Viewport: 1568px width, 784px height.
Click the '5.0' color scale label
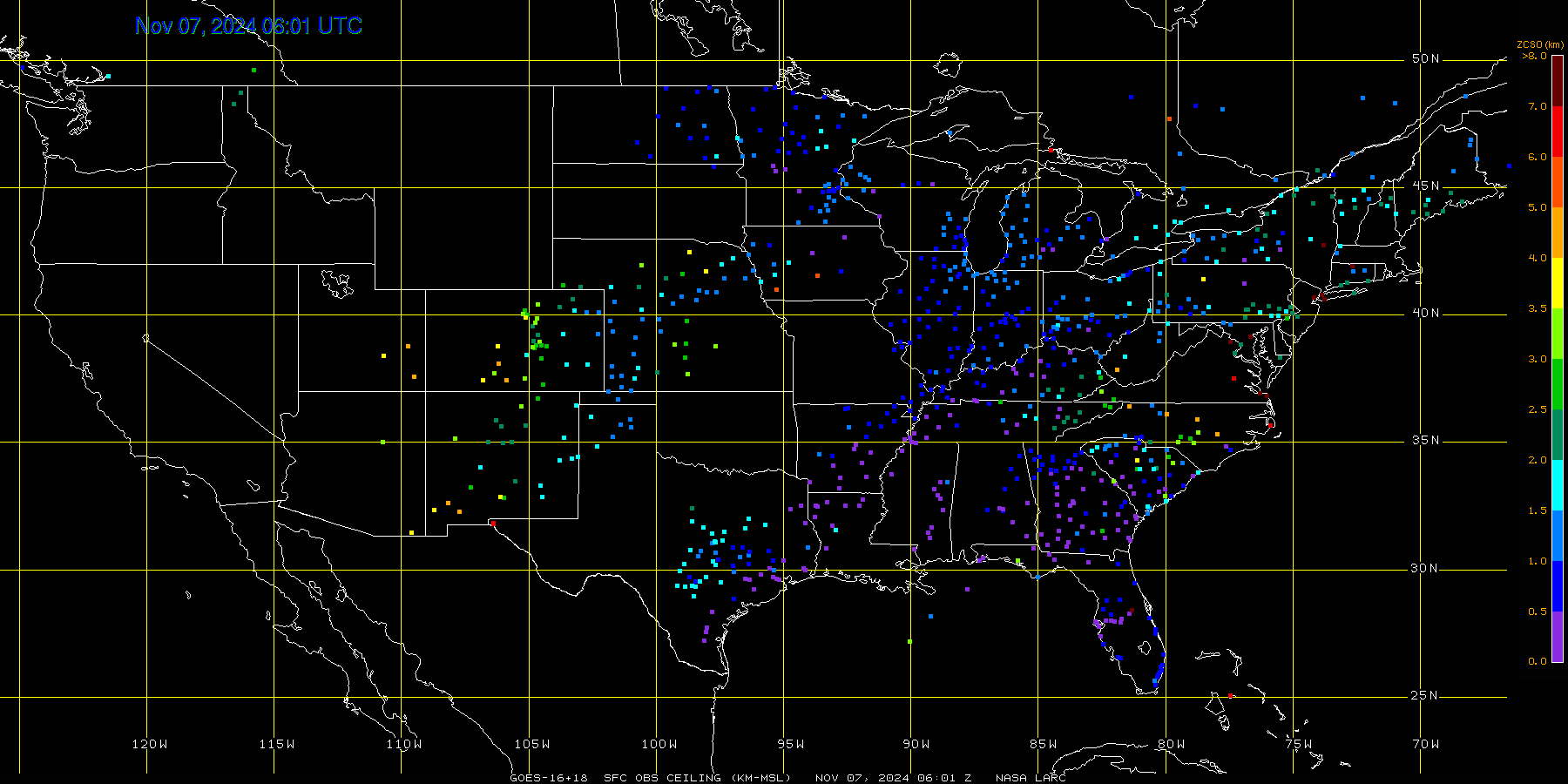(1538, 207)
